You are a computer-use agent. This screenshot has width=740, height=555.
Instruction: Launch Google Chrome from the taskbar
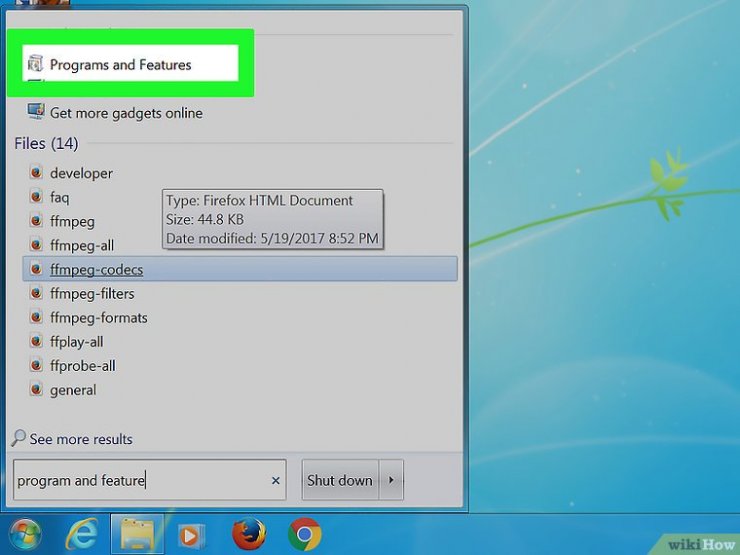click(305, 534)
